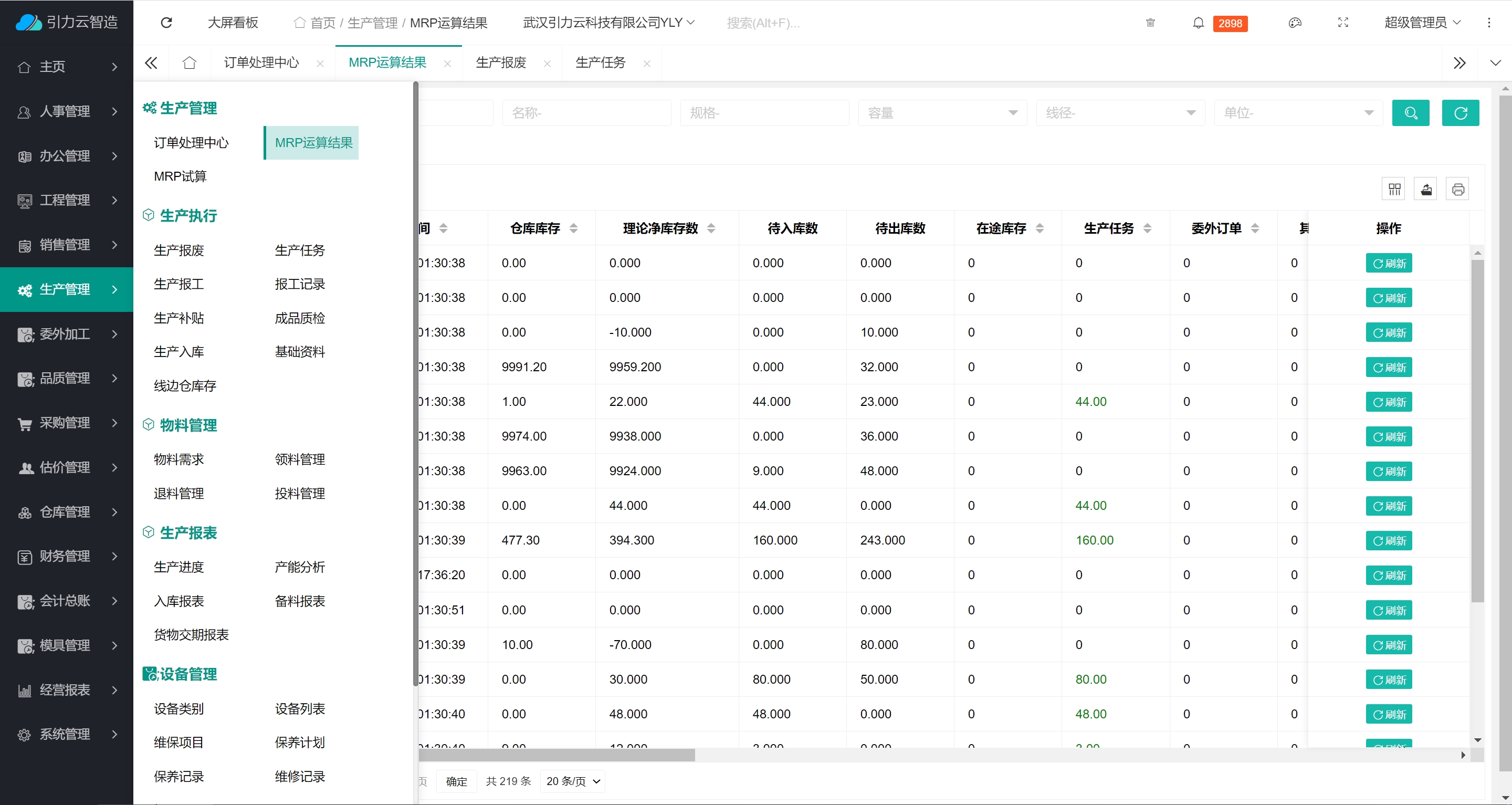Screen dimensions: 1512x805
Task: Open the 20 条/页 page size dropdown
Action: coord(572,781)
